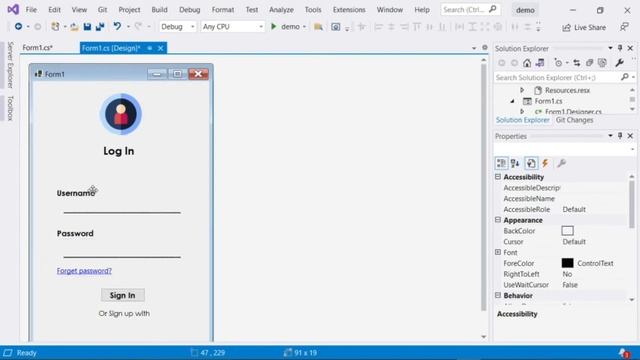This screenshot has width=640, height=360.
Task: Click the folder icon right of demo dropdown
Action: pyautogui.click(x=318, y=27)
